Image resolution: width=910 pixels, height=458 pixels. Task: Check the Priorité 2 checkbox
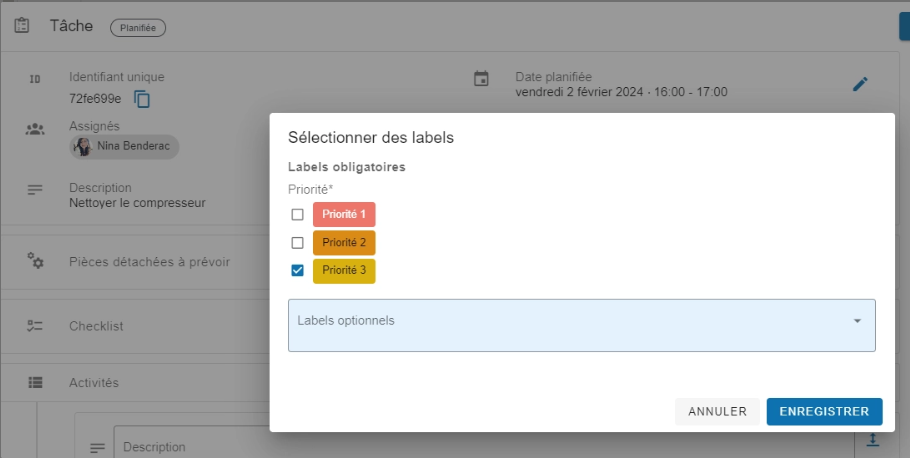click(x=297, y=242)
